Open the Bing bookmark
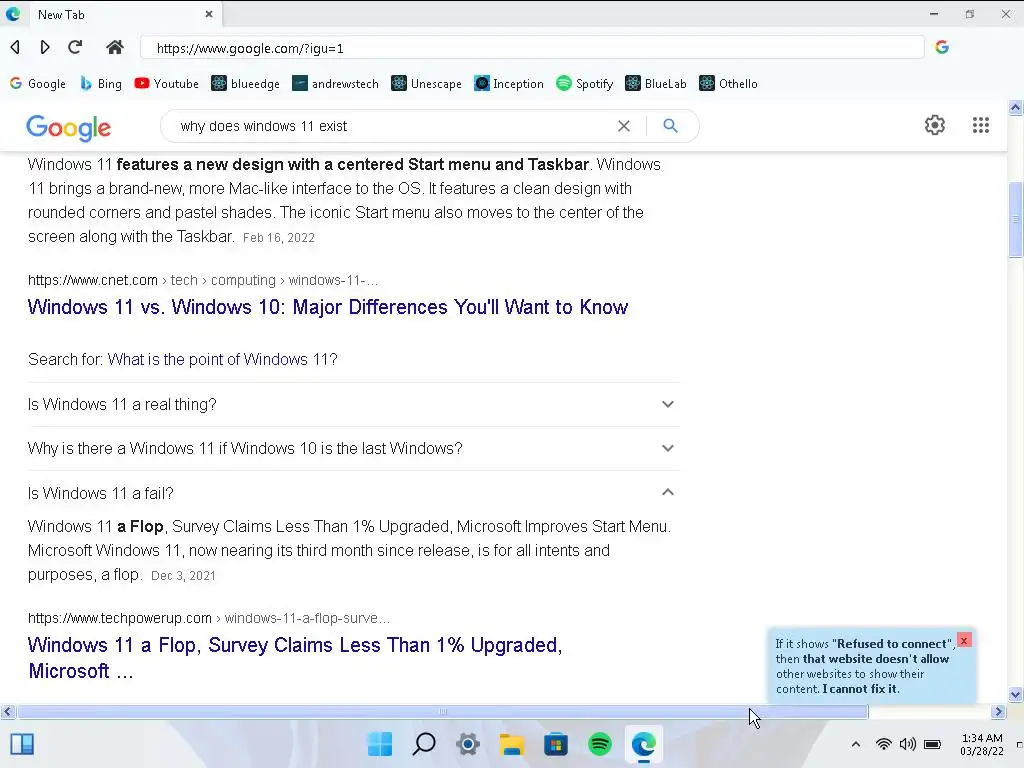This screenshot has height=768, width=1024. pos(101,84)
